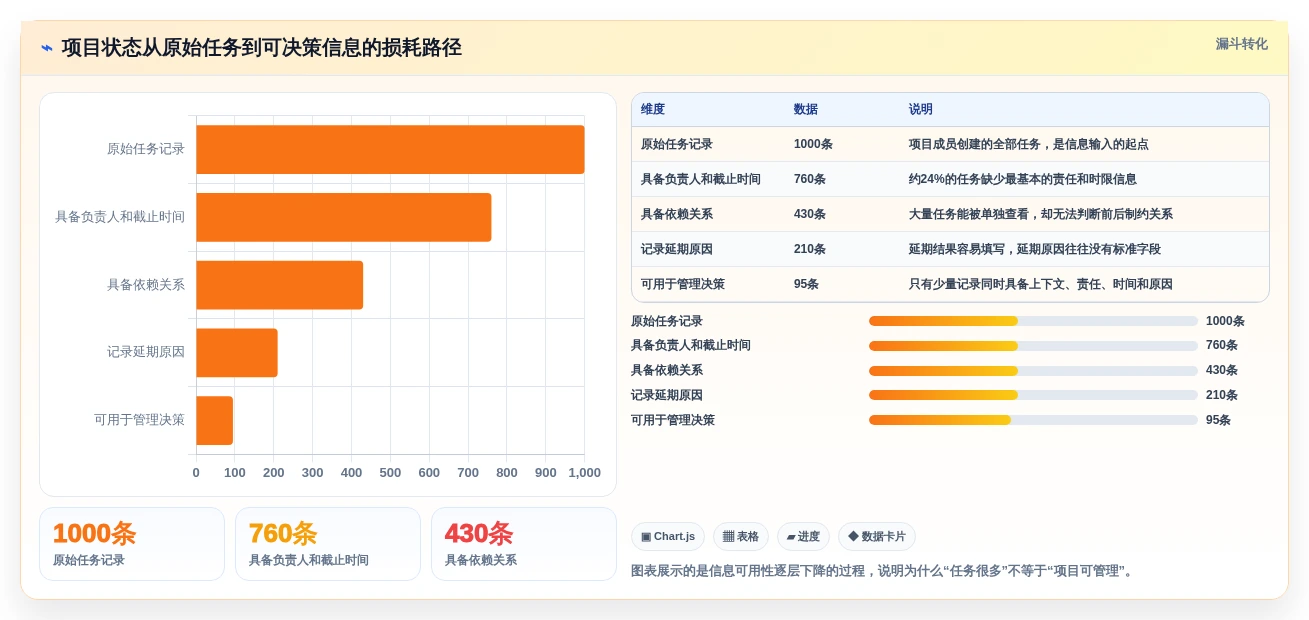Image resolution: width=1309 pixels, height=620 pixels.
Task: Click table row label 具备依赖关系
Action: [677, 214]
